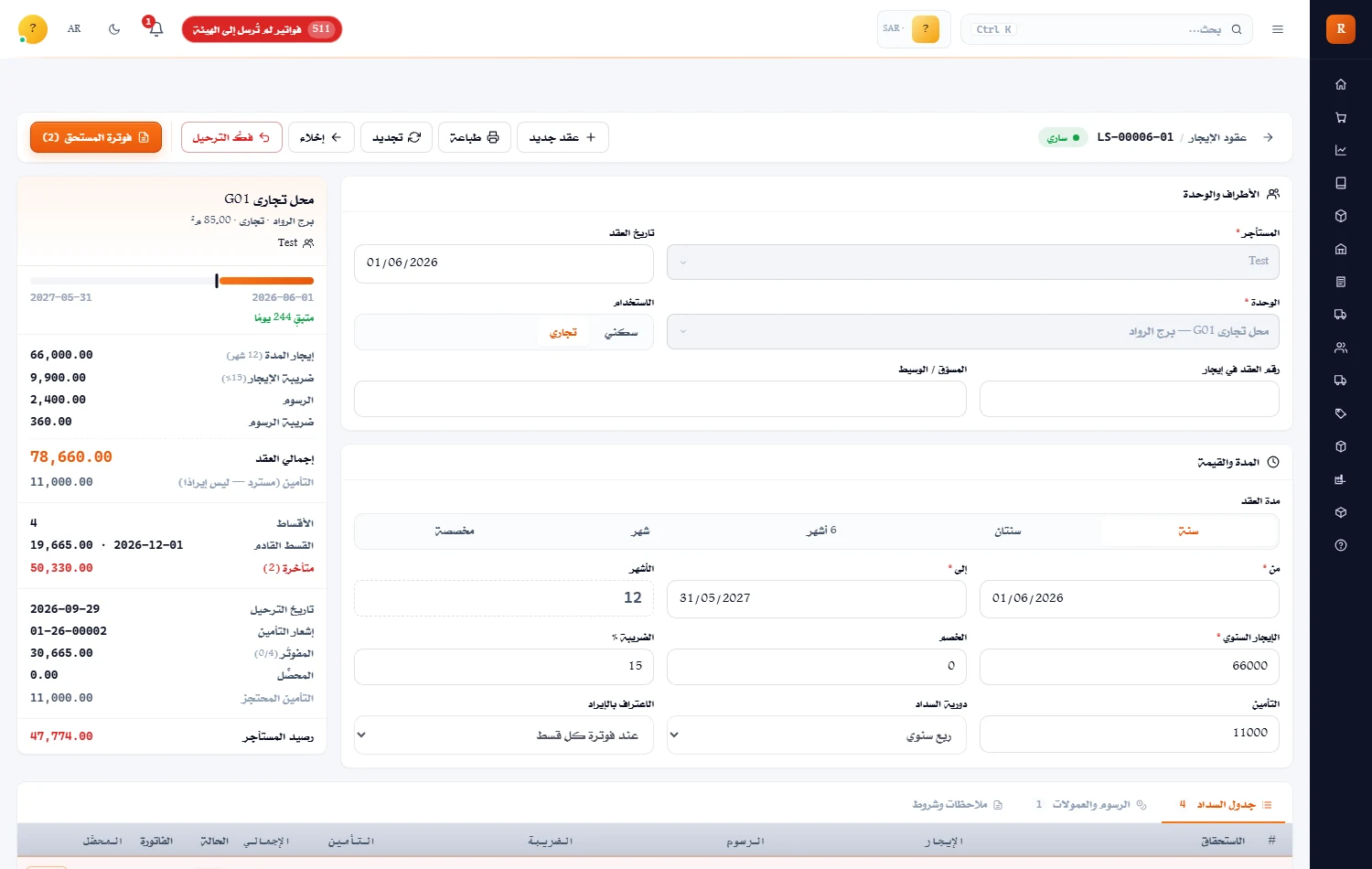Image resolution: width=1372 pixels, height=869 pixels.
Task: Open the Home icon in the sidebar
Action: pos(1341,84)
